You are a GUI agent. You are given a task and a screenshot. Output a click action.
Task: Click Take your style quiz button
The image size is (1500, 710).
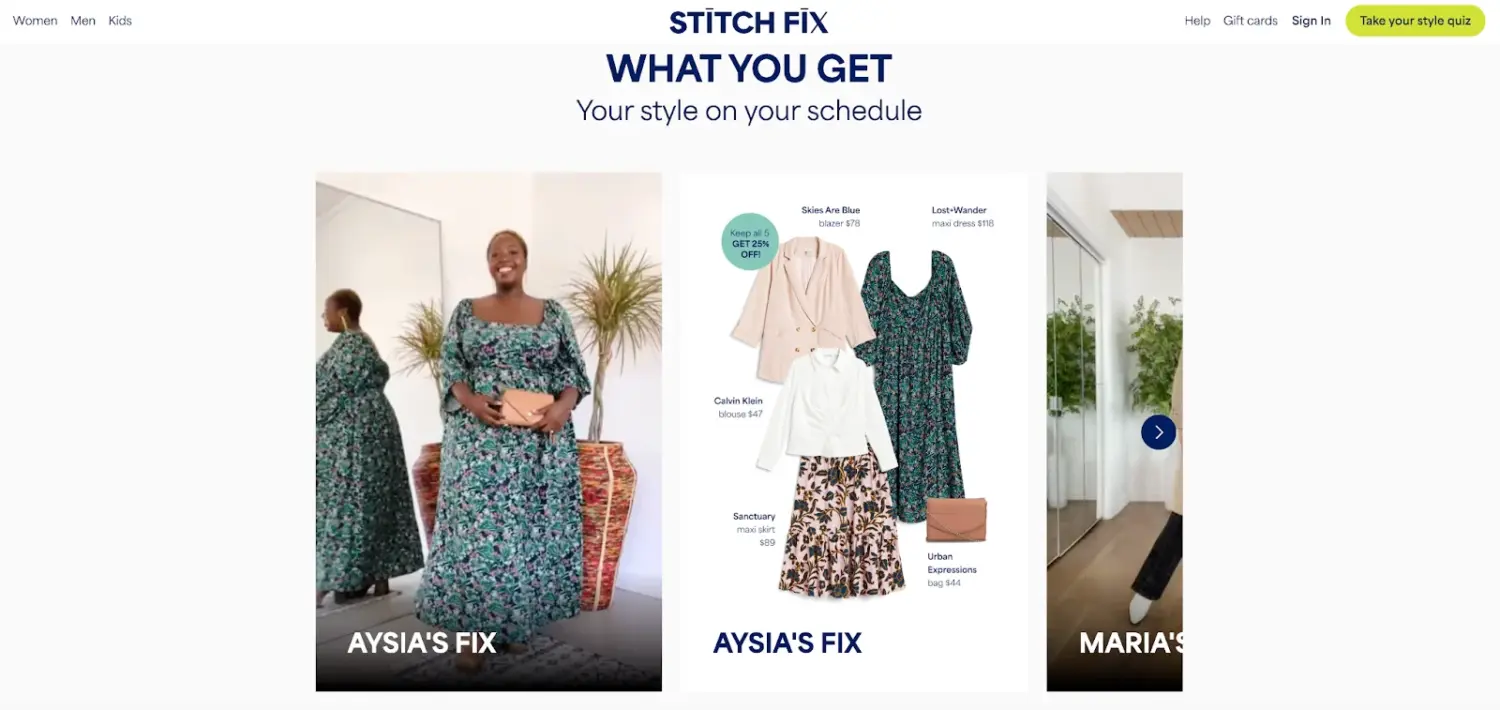click(x=1415, y=21)
